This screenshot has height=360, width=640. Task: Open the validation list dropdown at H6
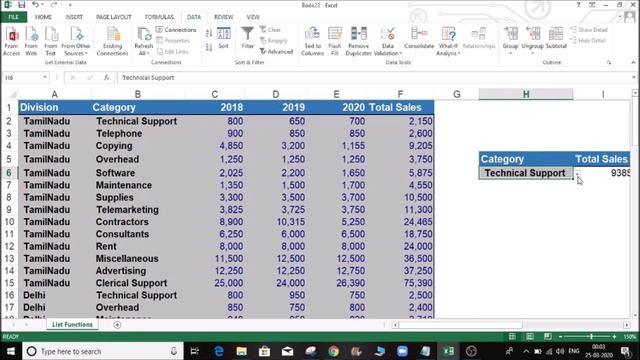(x=578, y=173)
